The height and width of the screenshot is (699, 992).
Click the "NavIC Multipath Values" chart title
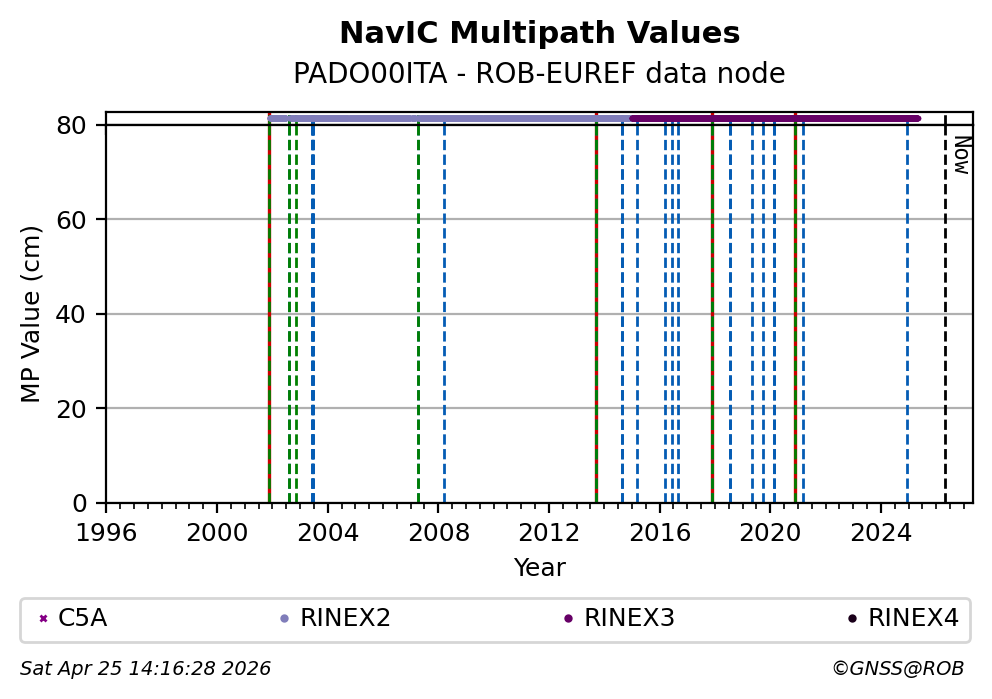539,34
